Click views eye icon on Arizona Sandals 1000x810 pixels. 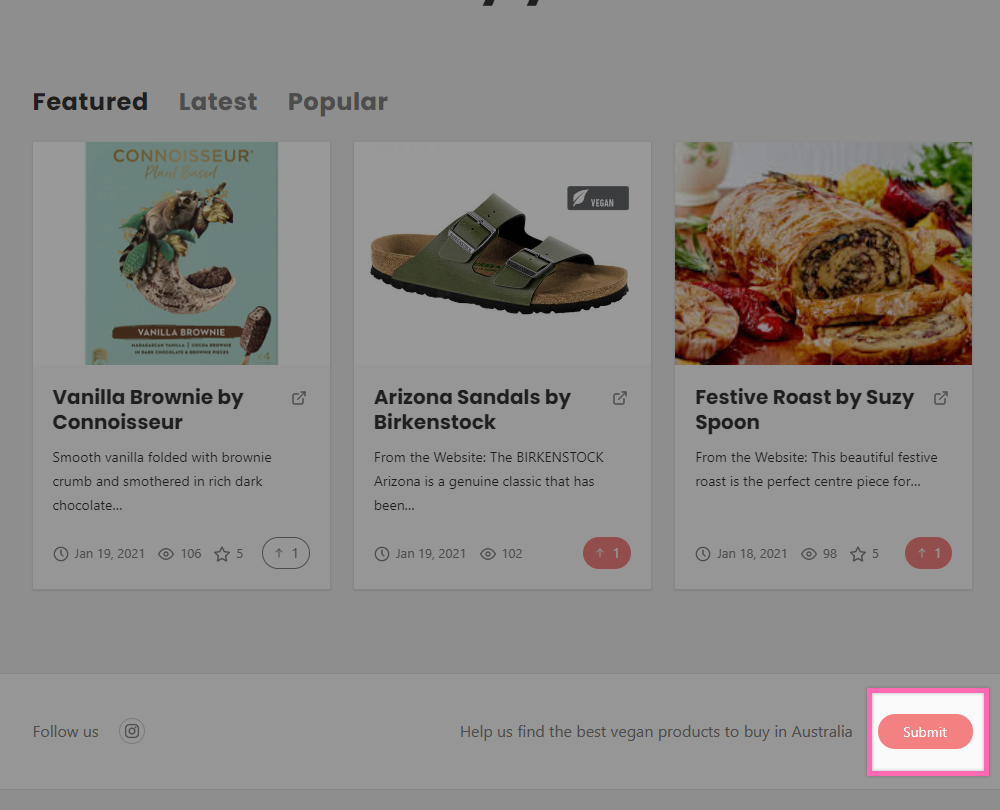pyautogui.click(x=488, y=554)
